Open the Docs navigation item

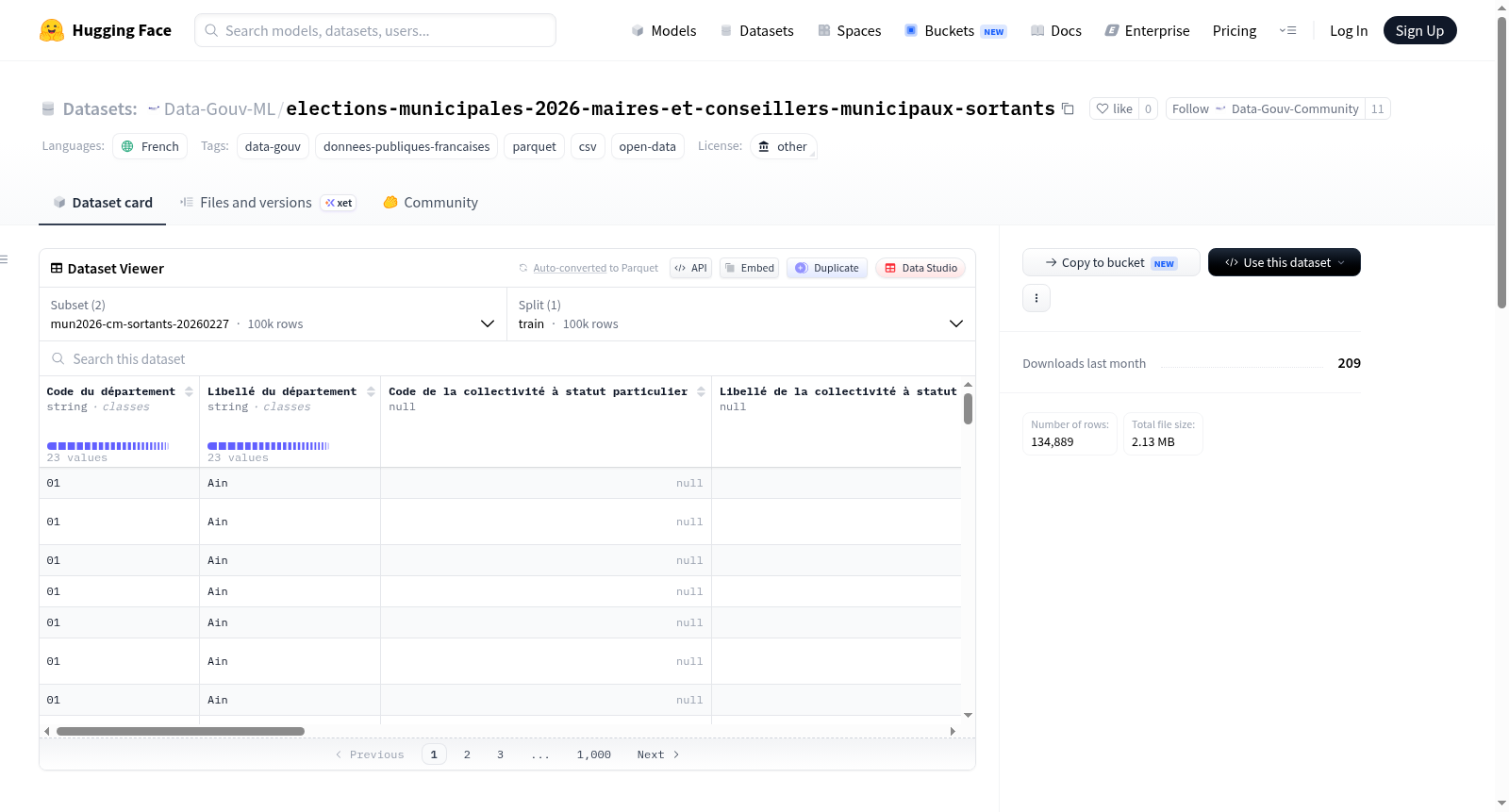pyautogui.click(x=1056, y=30)
